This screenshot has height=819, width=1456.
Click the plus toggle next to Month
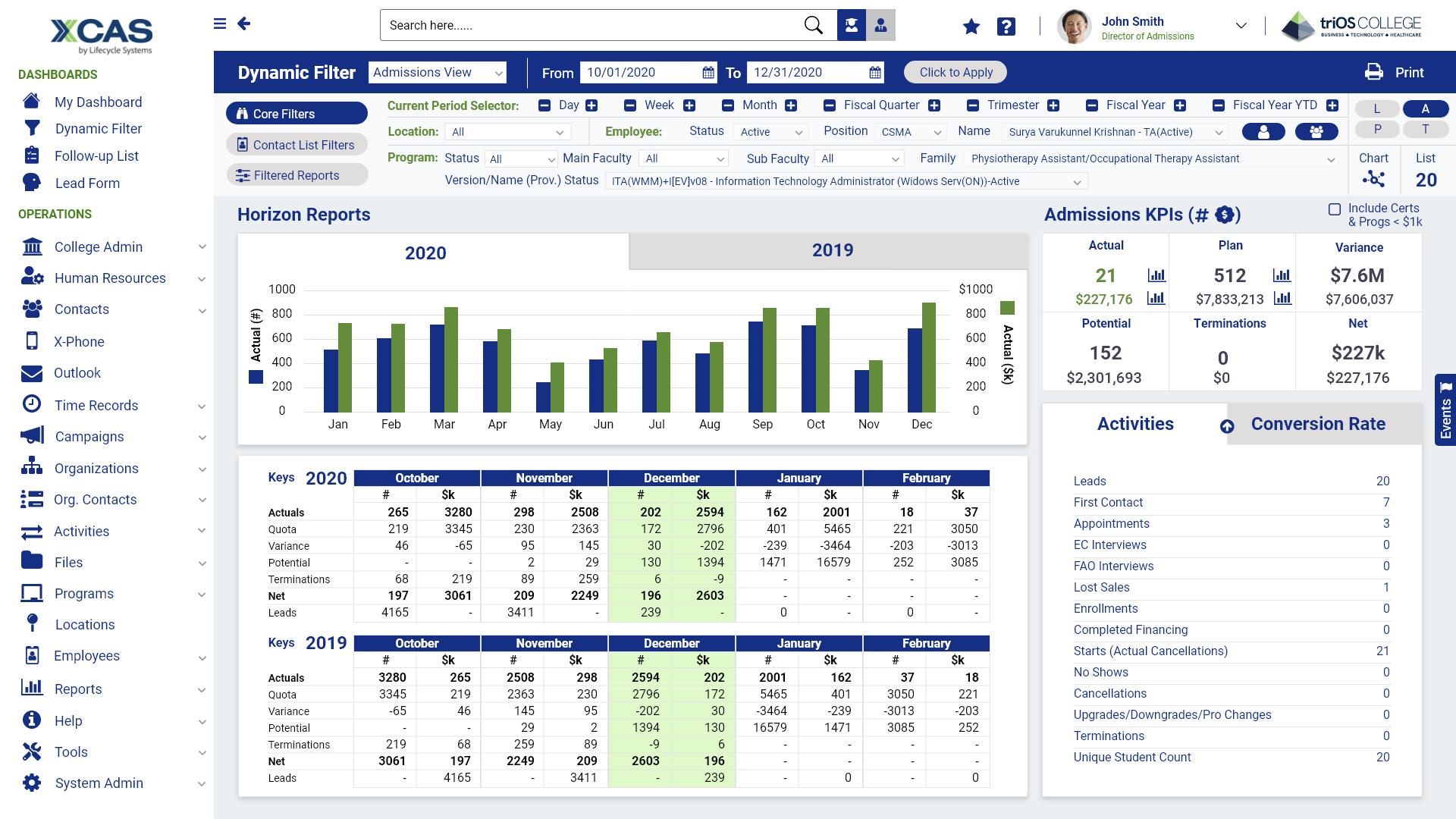pyautogui.click(x=791, y=105)
